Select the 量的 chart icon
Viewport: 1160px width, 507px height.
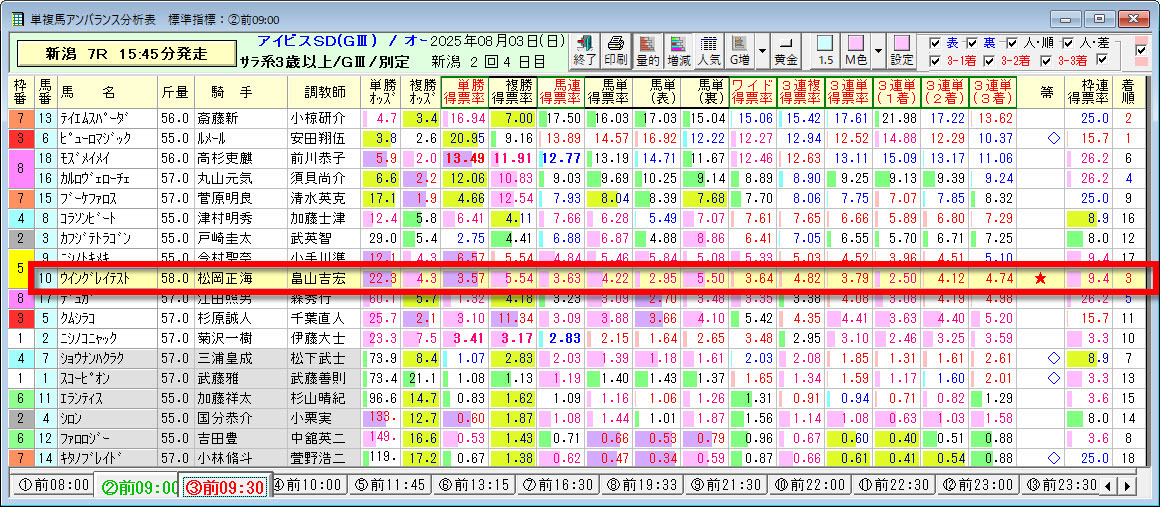click(x=649, y=51)
